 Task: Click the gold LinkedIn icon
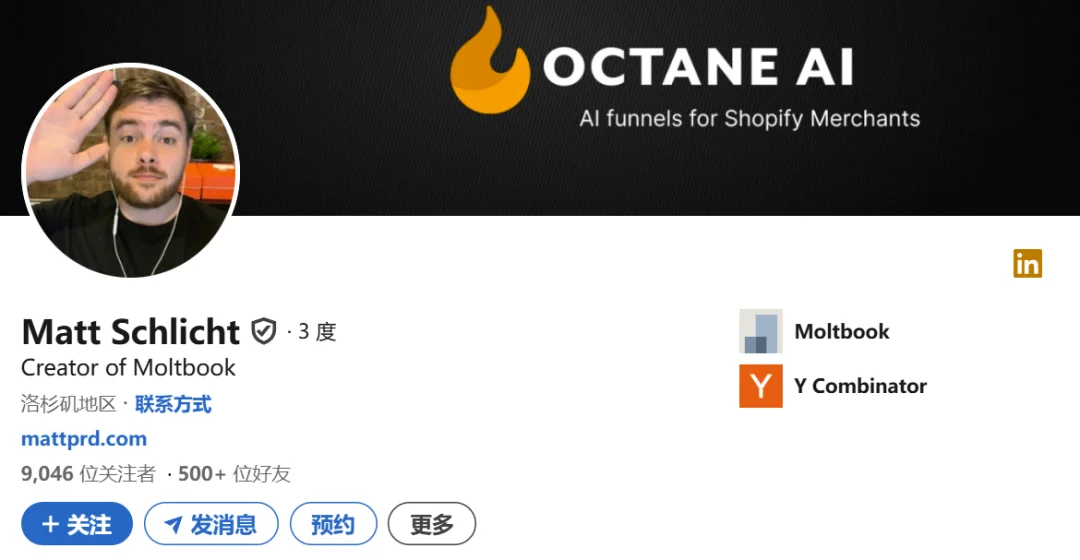(x=1027, y=263)
